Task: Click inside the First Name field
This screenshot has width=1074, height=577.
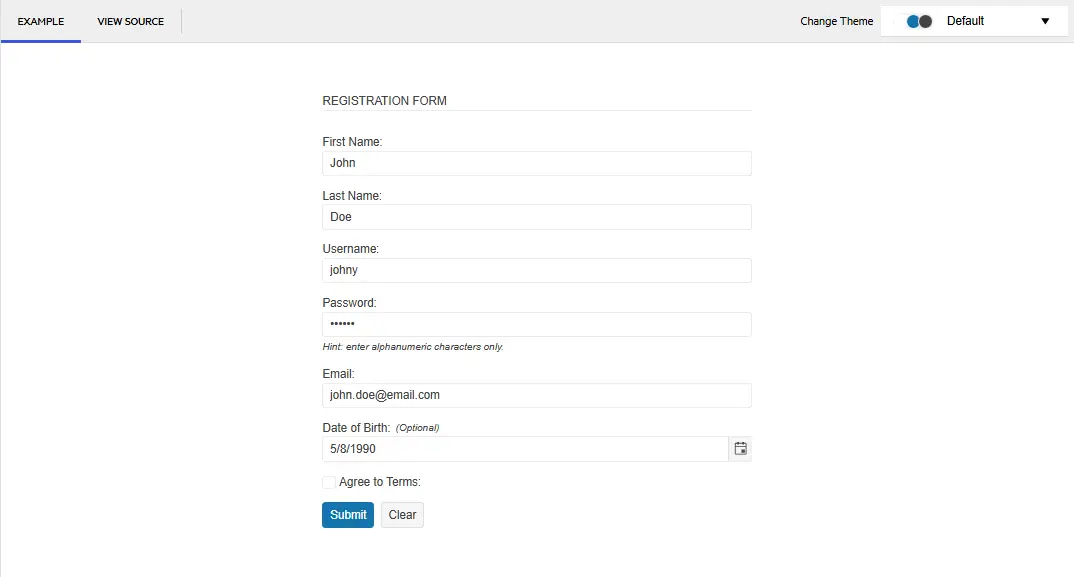Action: 536,163
